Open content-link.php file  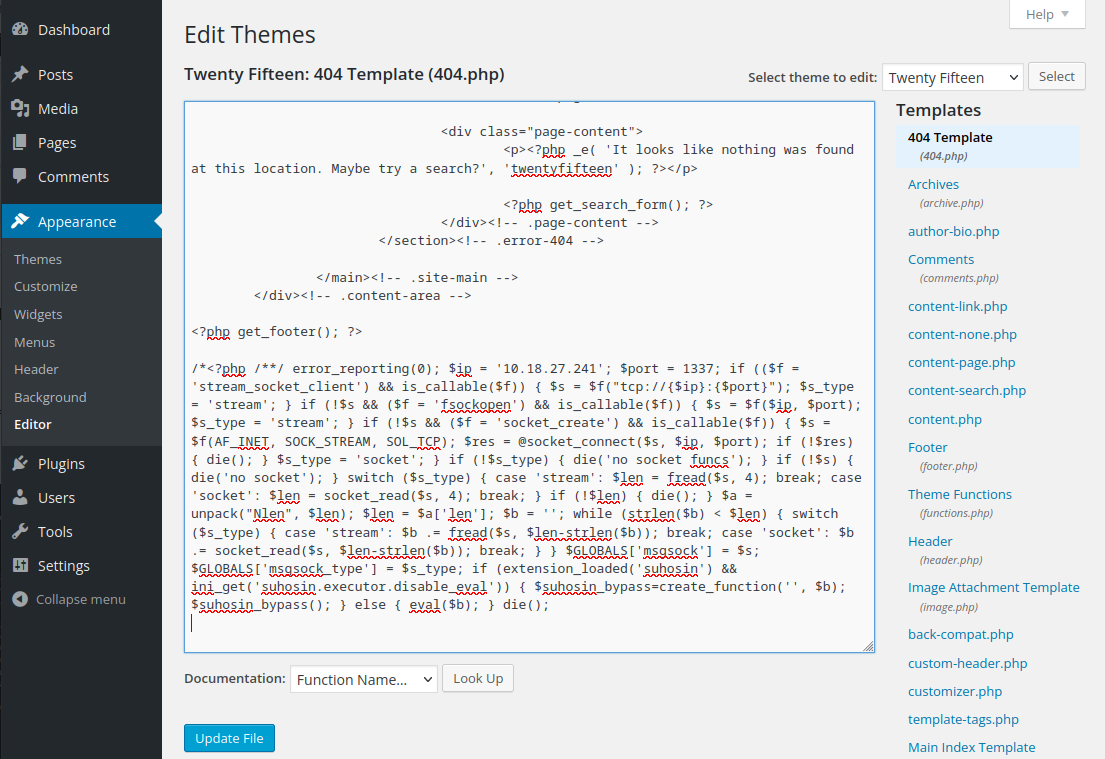point(958,307)
